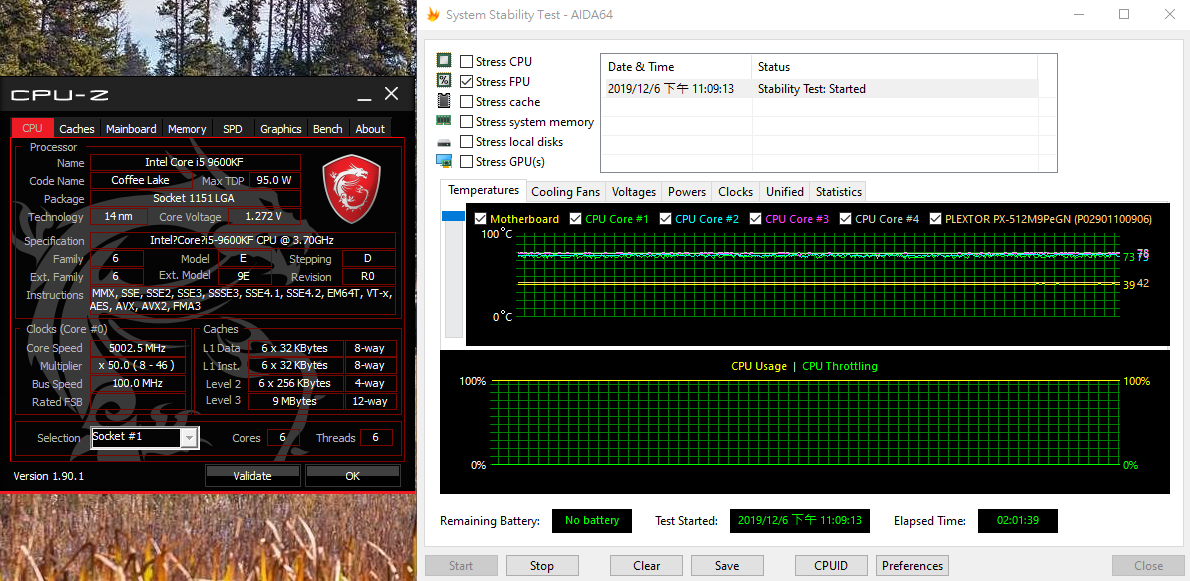Click the Validate button in CPU-Z
This screenshot has width=1190, height=581.
tap(252, 476)
